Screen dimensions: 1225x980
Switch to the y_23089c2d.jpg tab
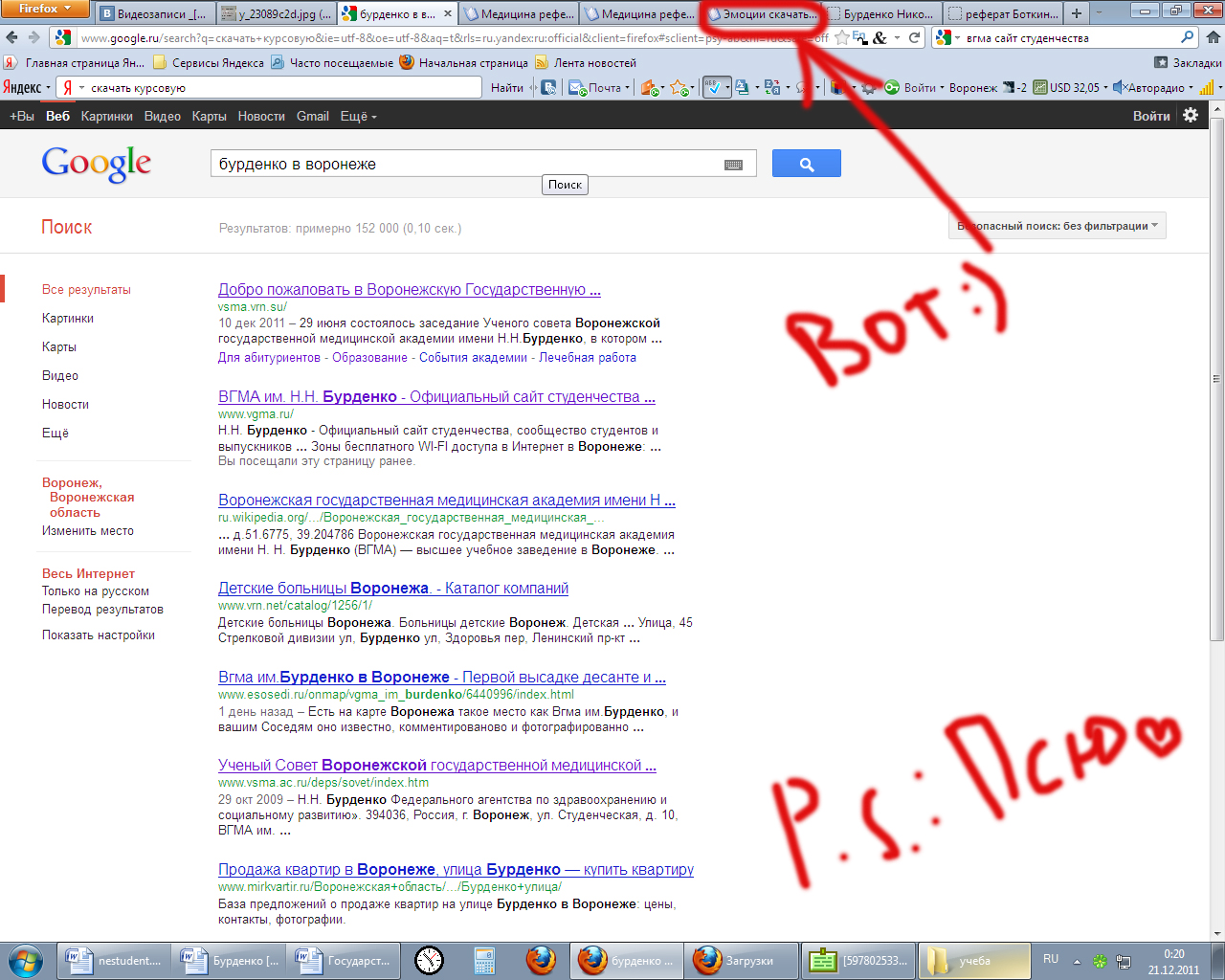[276, 13]
